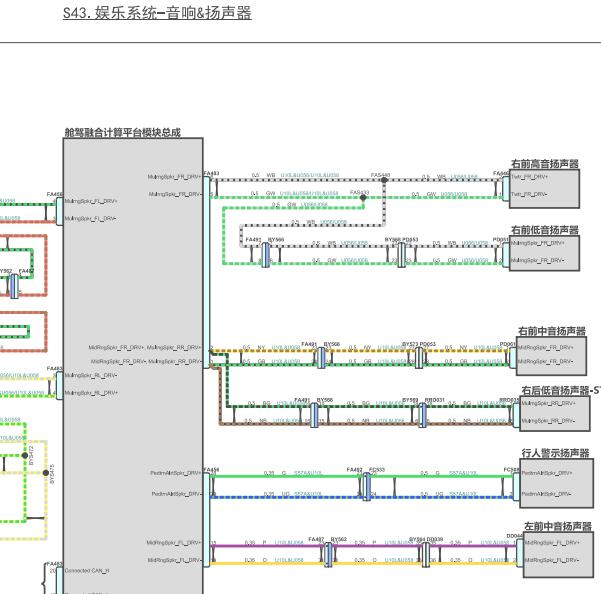The image size is (601, 594).
Task: Click the FA487 BY562 inline connector
Action: click(328, 555)
